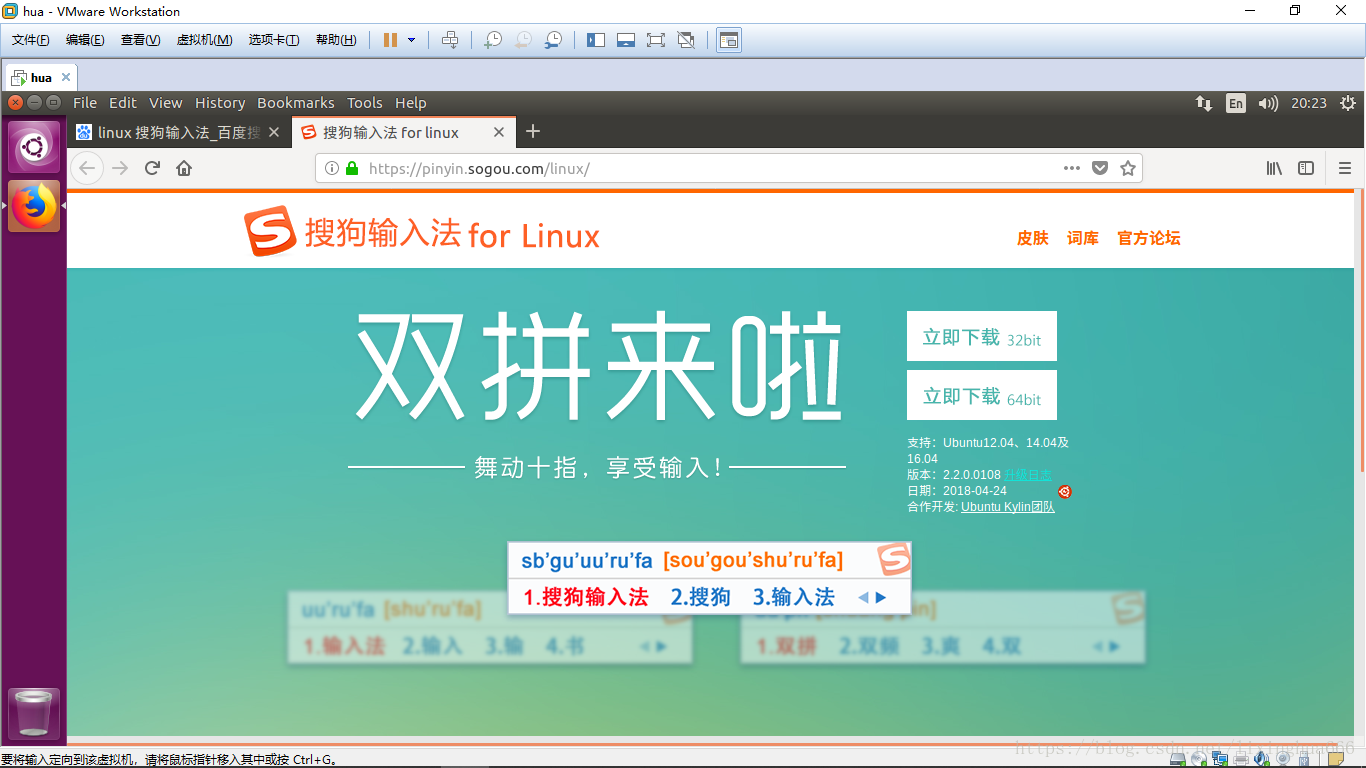Go back to the previous page

pyautogui.click(x=88, y=168)
